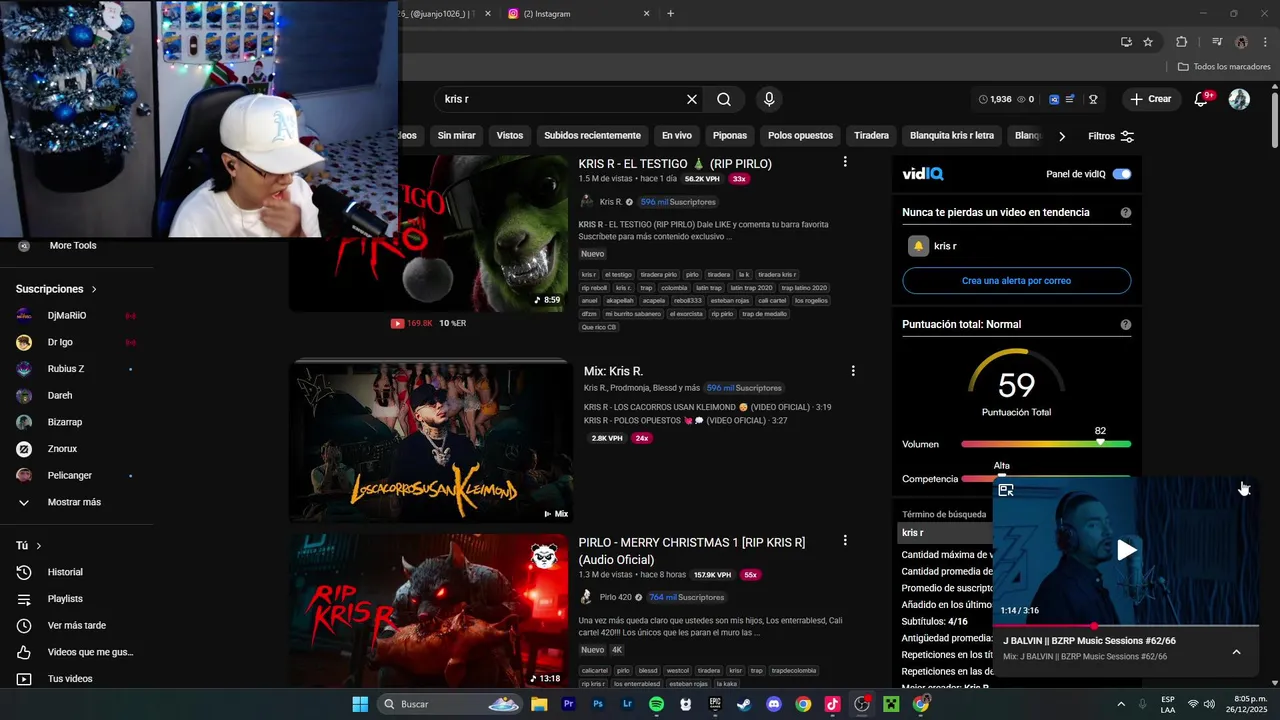Expand Suscripciones section chevron
The height and width of the screenshot is (720, 1280).
(x=94, y=289)
